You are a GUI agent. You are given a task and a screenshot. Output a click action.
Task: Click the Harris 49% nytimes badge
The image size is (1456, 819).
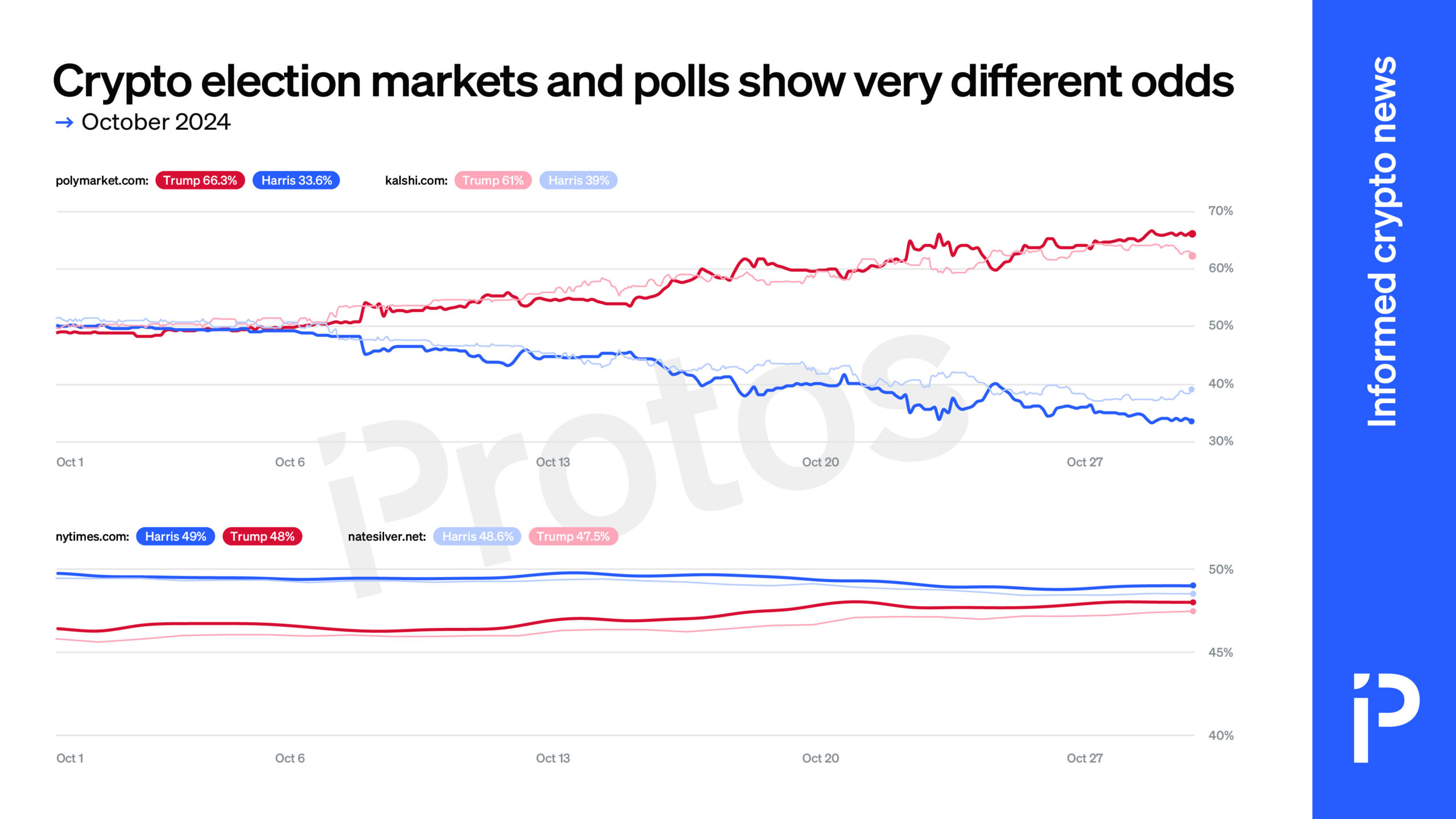[175, 536]
